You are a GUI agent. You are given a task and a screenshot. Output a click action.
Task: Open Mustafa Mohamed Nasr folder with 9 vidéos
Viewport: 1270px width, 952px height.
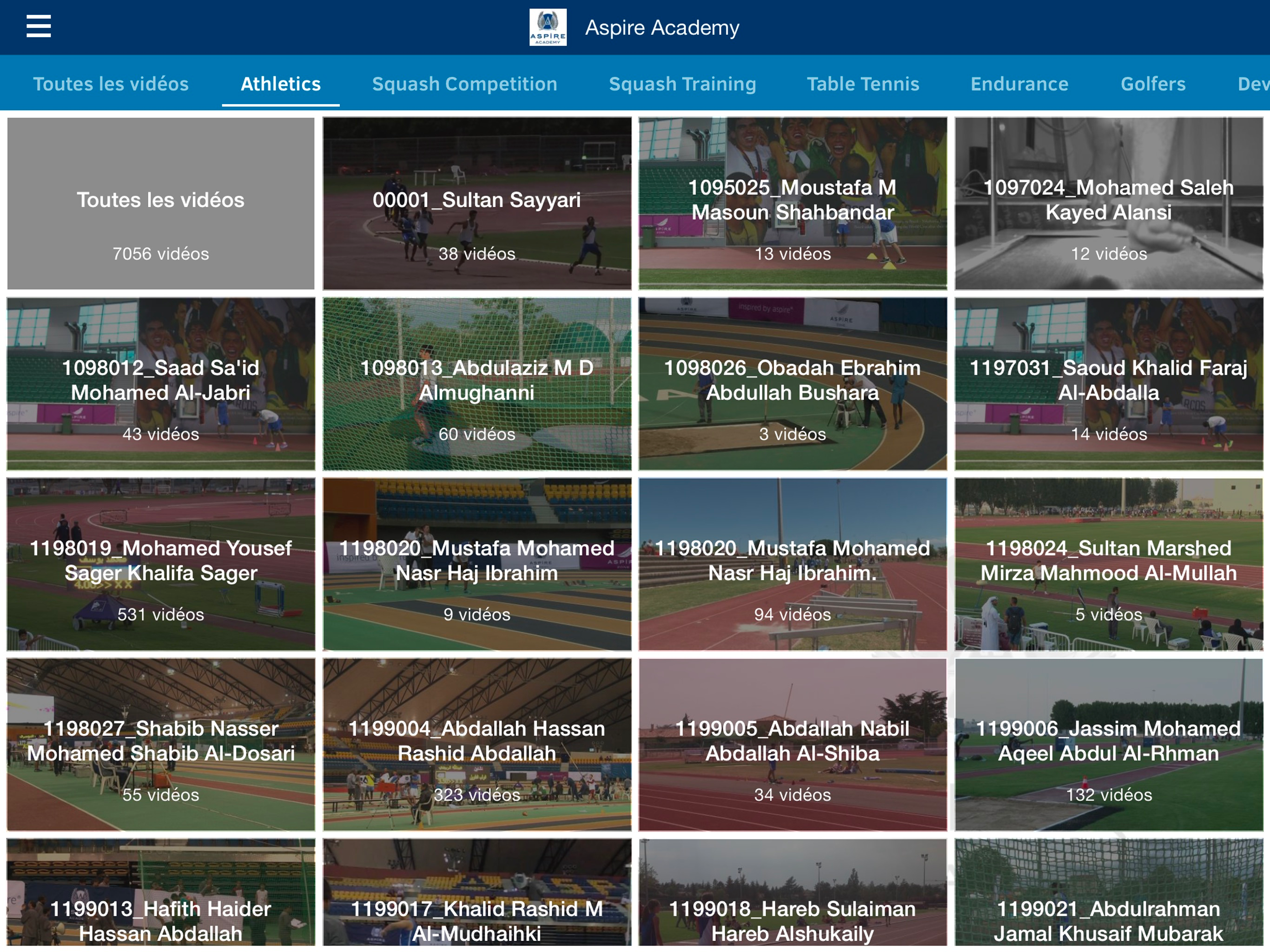point(476,564)
